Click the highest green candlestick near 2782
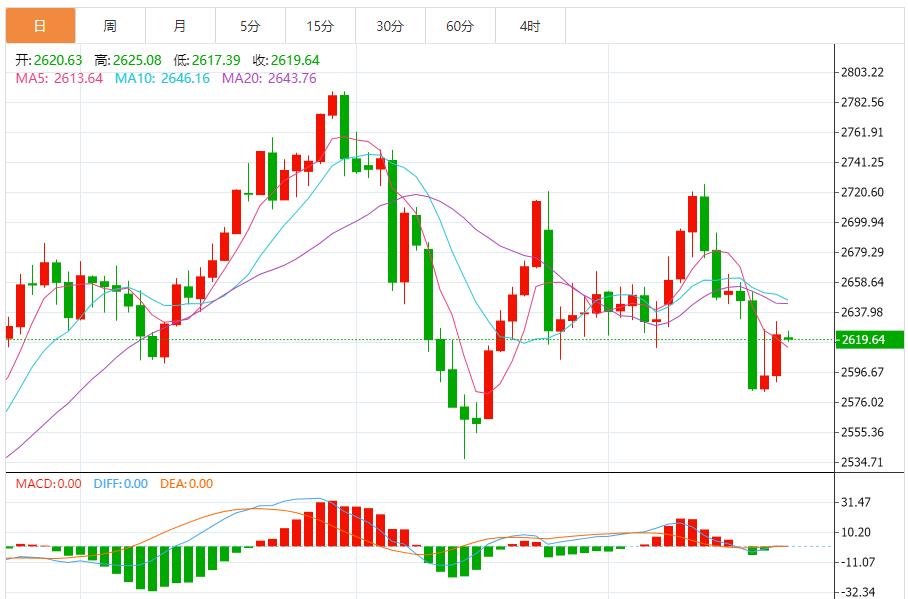The width and height of the screenshot is (908, 599). point(345,127)
